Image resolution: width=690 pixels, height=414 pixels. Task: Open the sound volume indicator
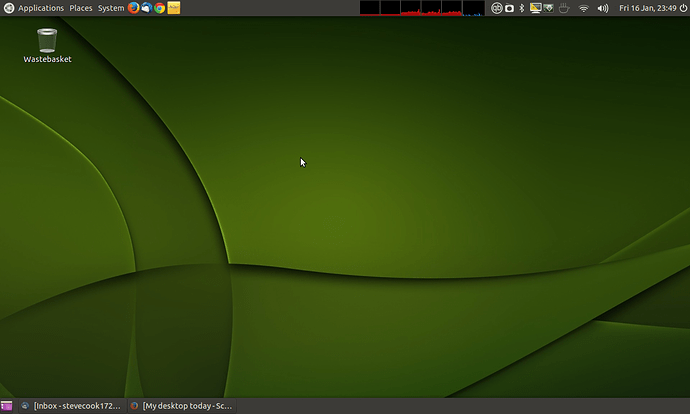[x=603, y=8]
